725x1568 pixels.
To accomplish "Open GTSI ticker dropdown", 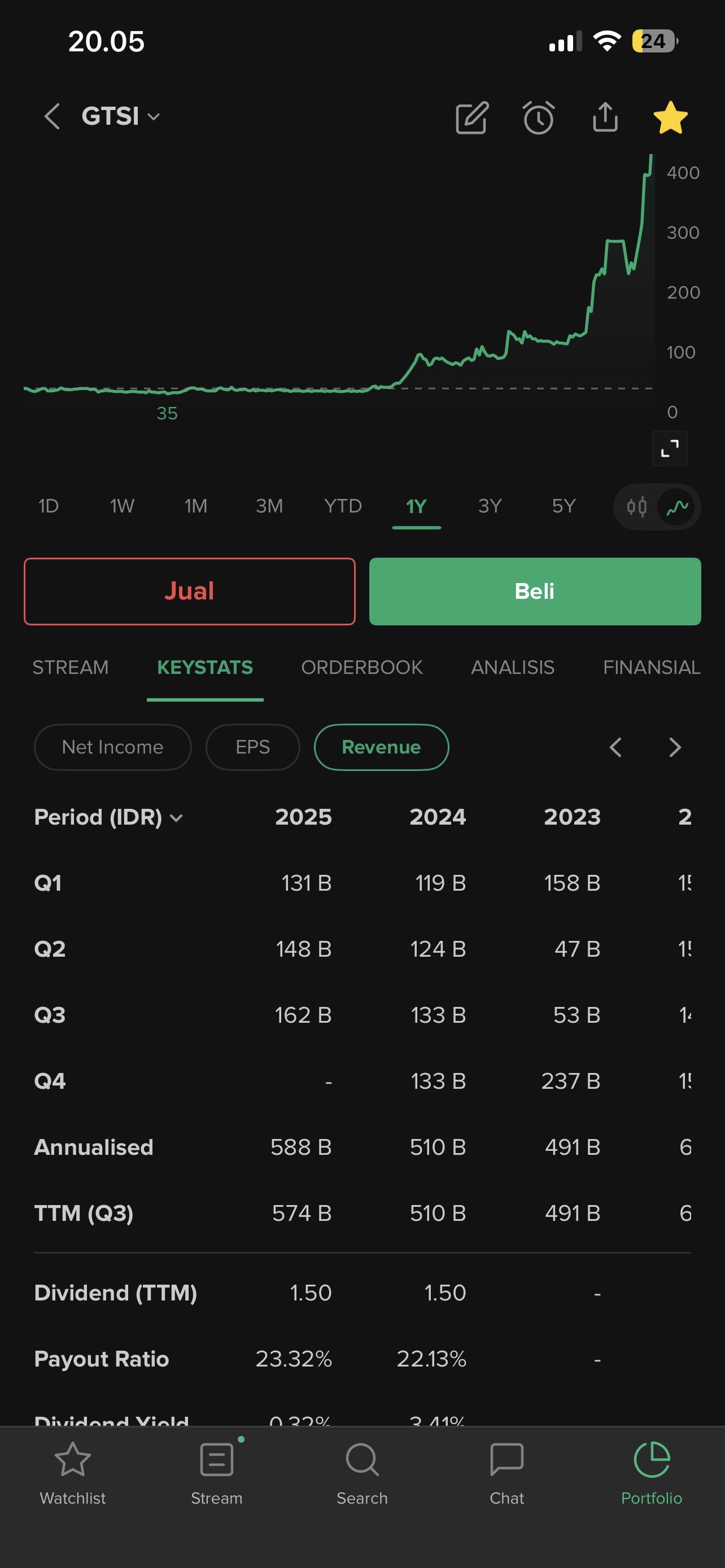I will tap(120, 116).
